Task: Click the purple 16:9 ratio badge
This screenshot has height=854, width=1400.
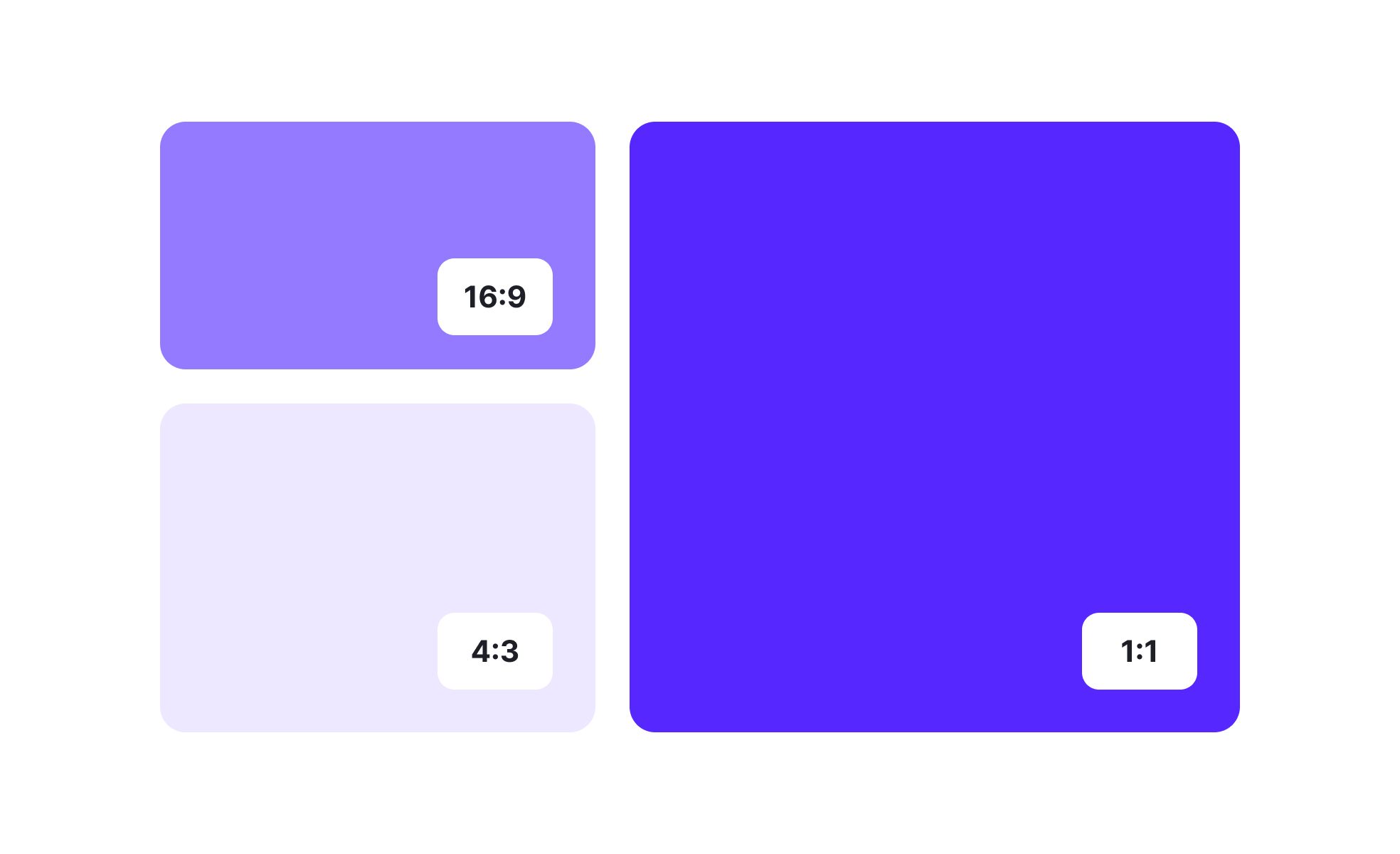Action: coord(497,295)
